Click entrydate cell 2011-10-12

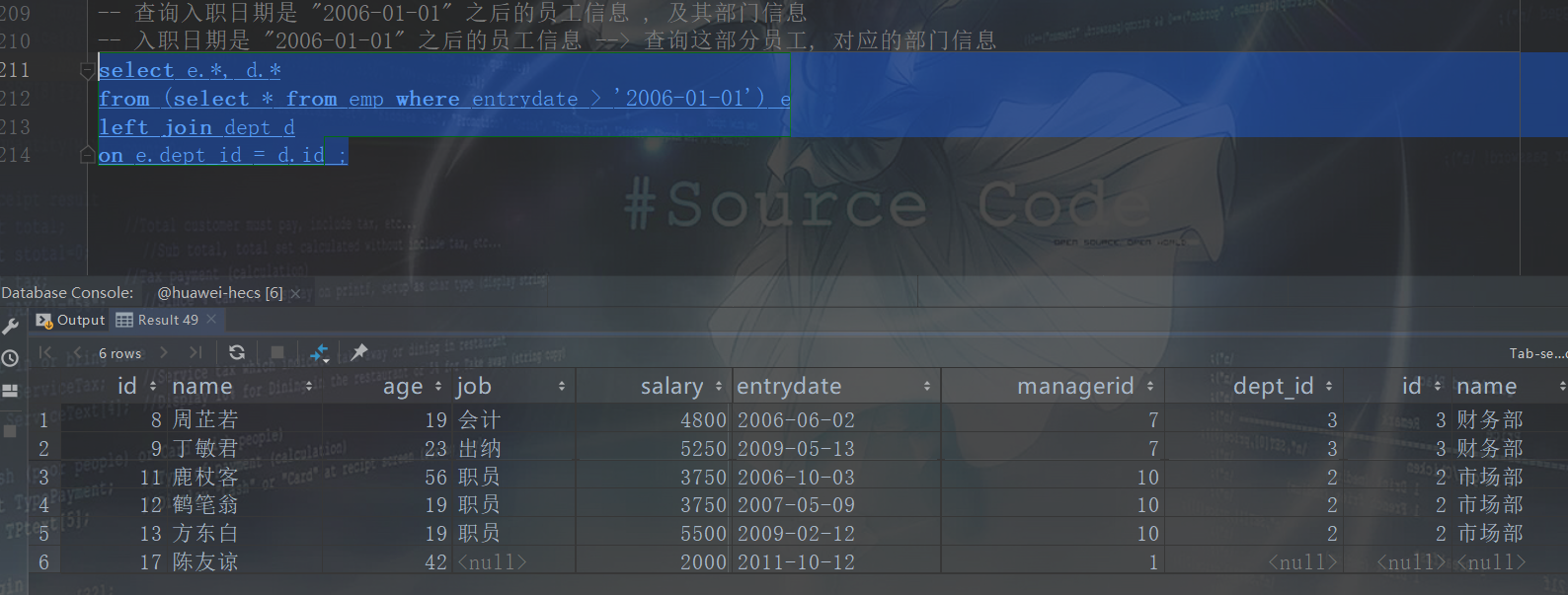(x=796, y=562)
